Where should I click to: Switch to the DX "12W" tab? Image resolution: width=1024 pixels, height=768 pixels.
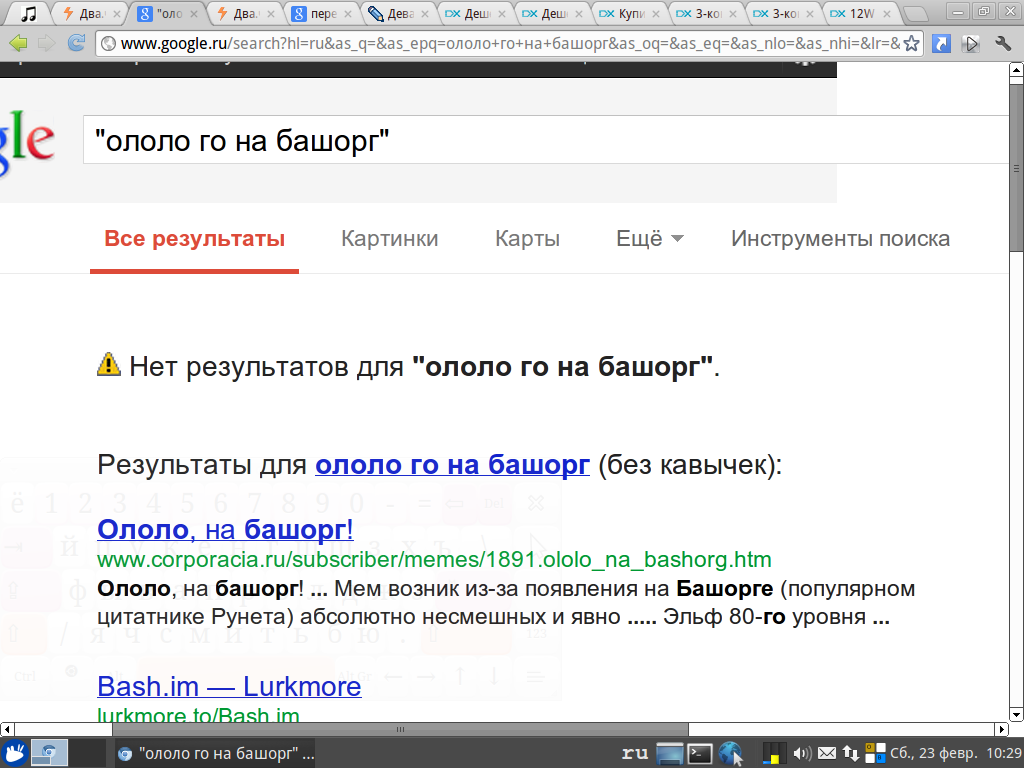click(861, 13)
